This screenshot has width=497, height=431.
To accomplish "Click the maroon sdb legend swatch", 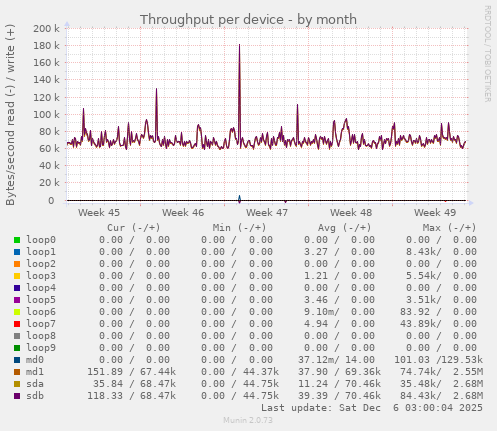I will click(x=17, y=396).
